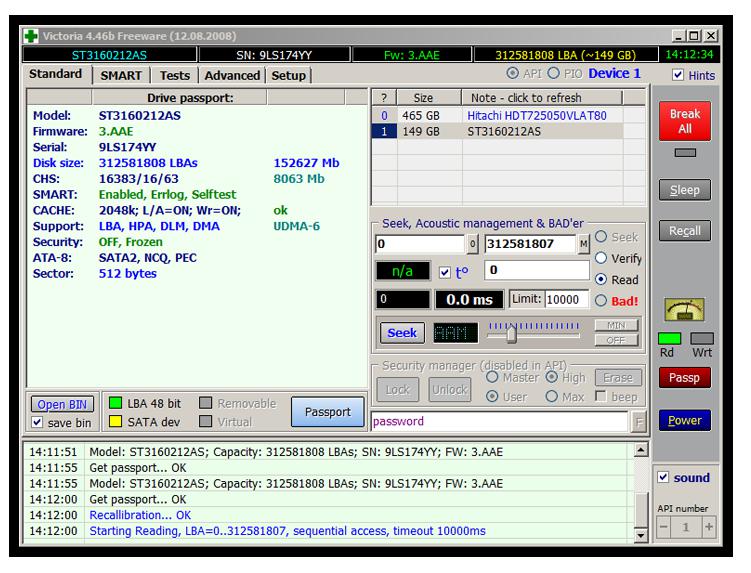Viewport: 751px width, 573px height.
Task: Click the F button beside password field
Action: pos(638,422)
